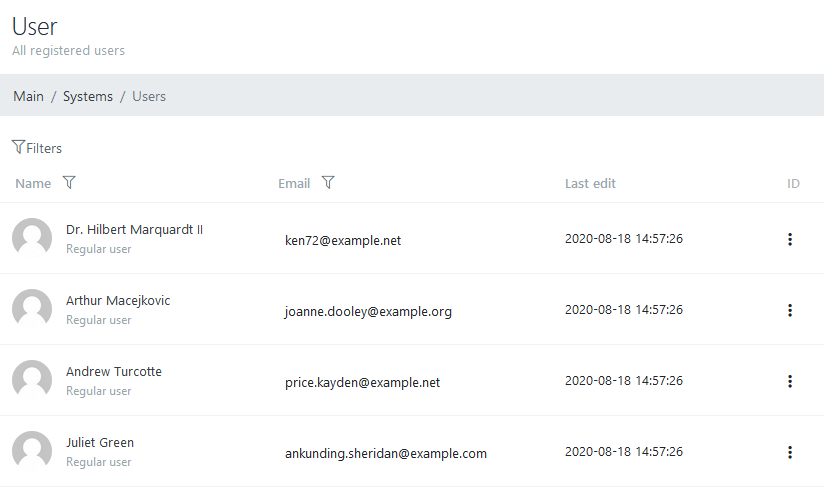Screen dimensions: 824x492
Task: Click Andrew Turcotte's name
Action: (114, 372)
